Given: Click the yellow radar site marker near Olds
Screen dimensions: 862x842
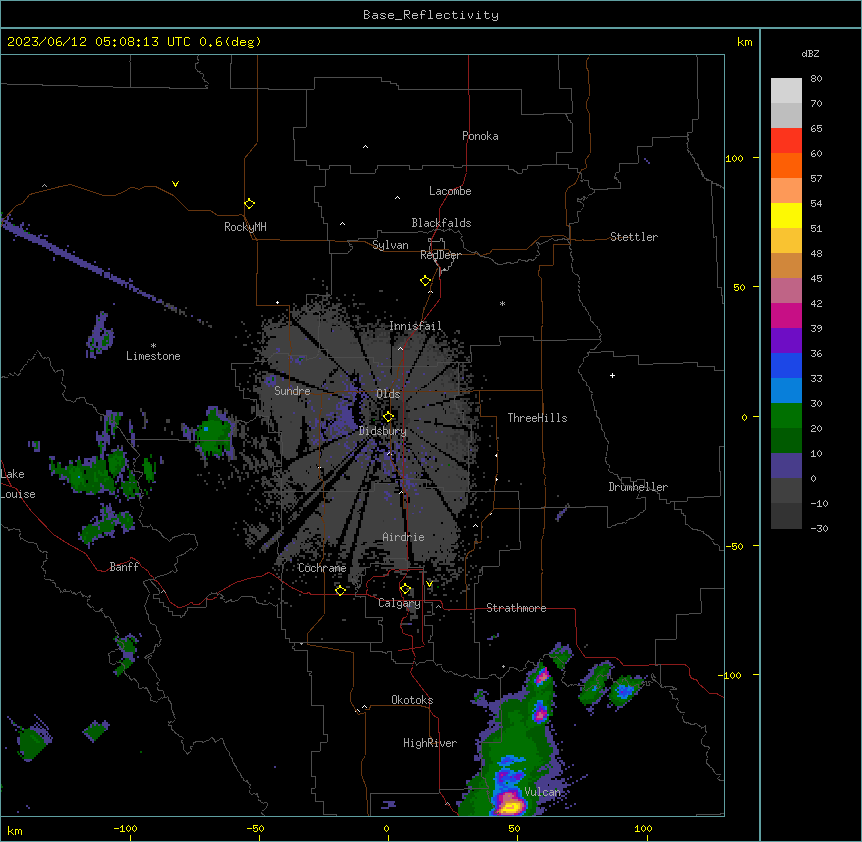Looking at the screenshot, I should pyautogui.click(x=388, y=417).
